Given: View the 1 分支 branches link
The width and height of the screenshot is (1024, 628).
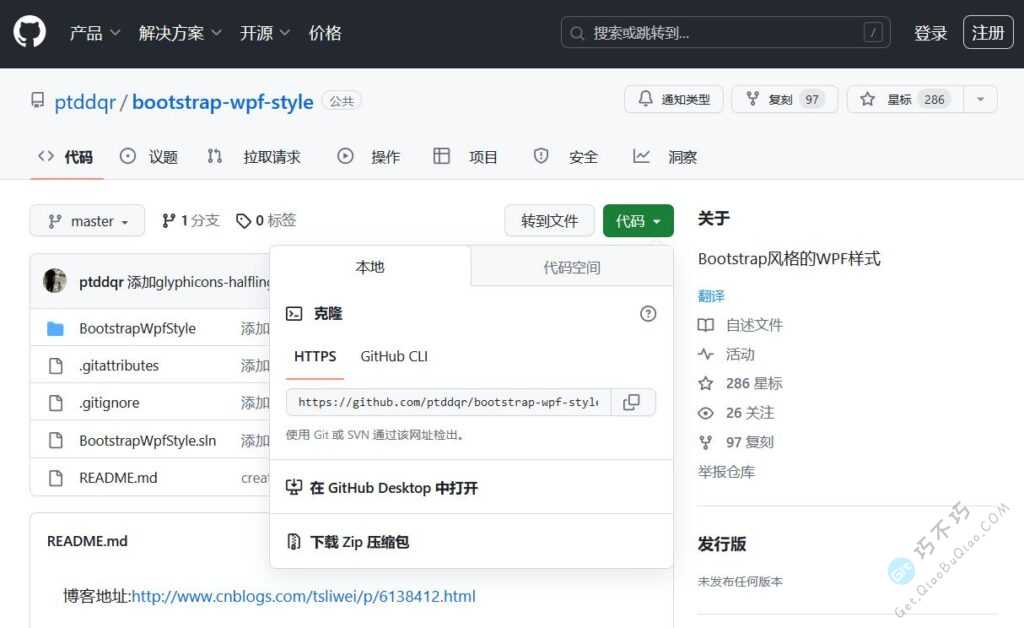Looking at the screenshot, I should (191, 221).
